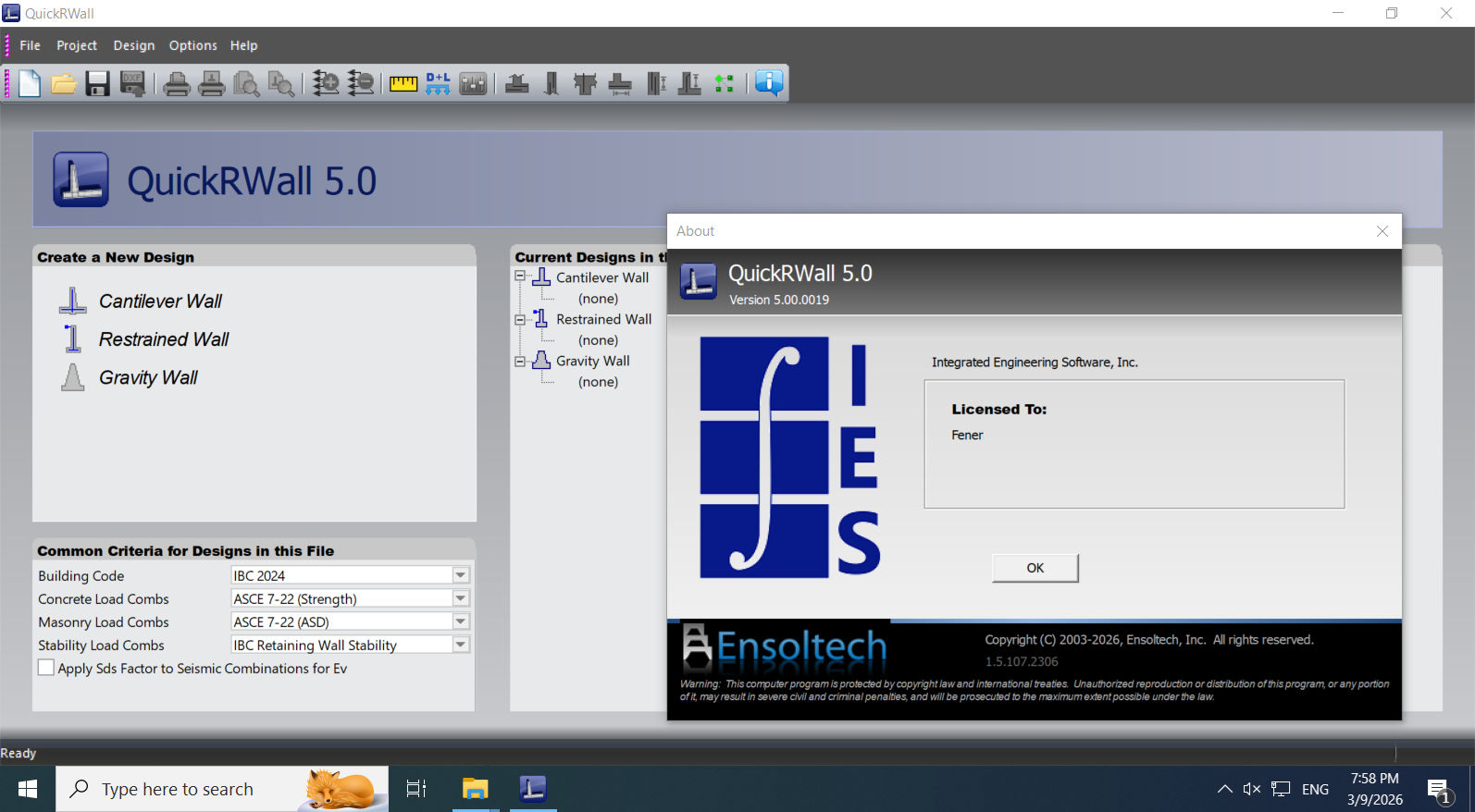Click the sliders settings icon in toolbar

pos(473,83)
